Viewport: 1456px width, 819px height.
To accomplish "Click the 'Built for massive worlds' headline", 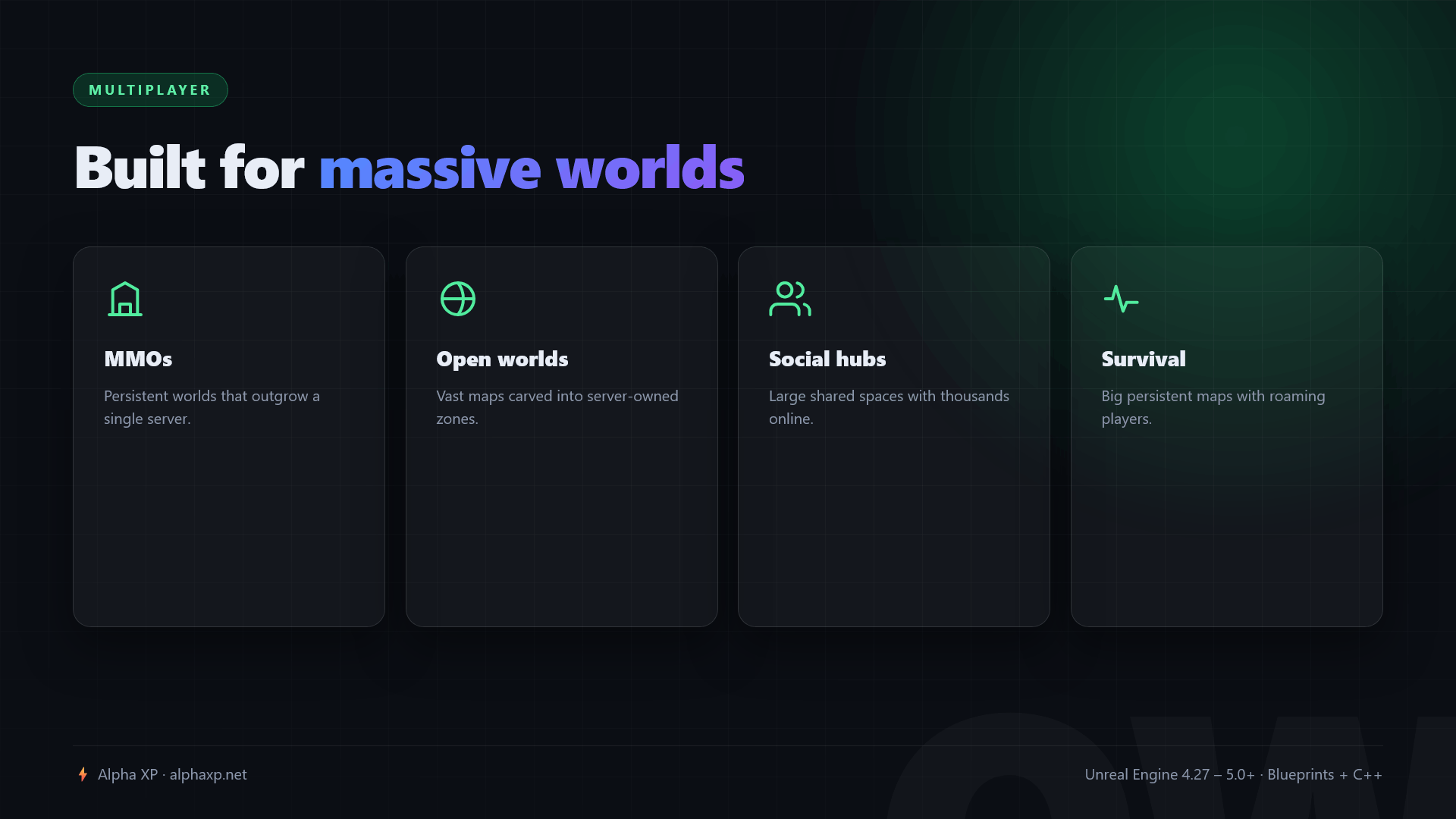I will (x=409, y=168).
